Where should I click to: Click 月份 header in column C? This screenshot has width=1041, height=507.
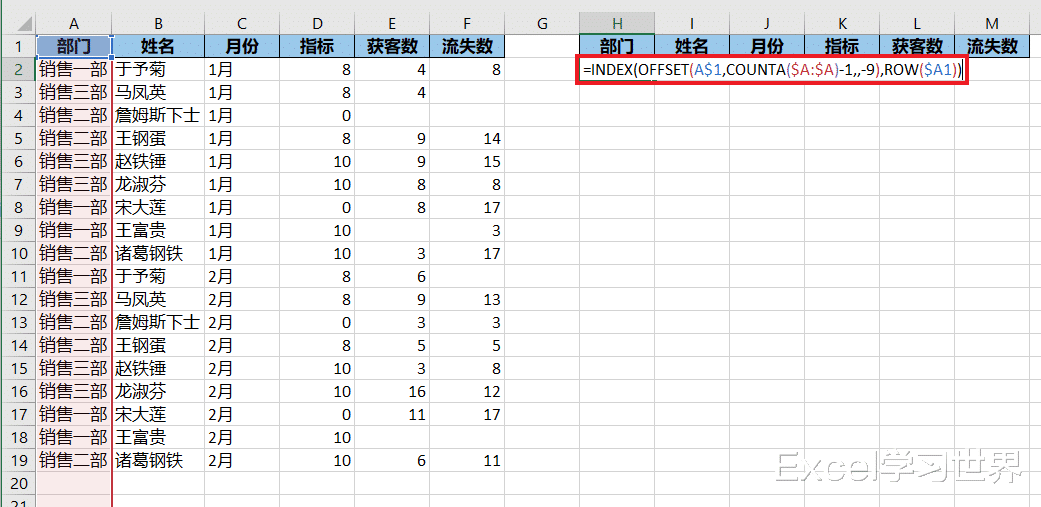point(242,46)
